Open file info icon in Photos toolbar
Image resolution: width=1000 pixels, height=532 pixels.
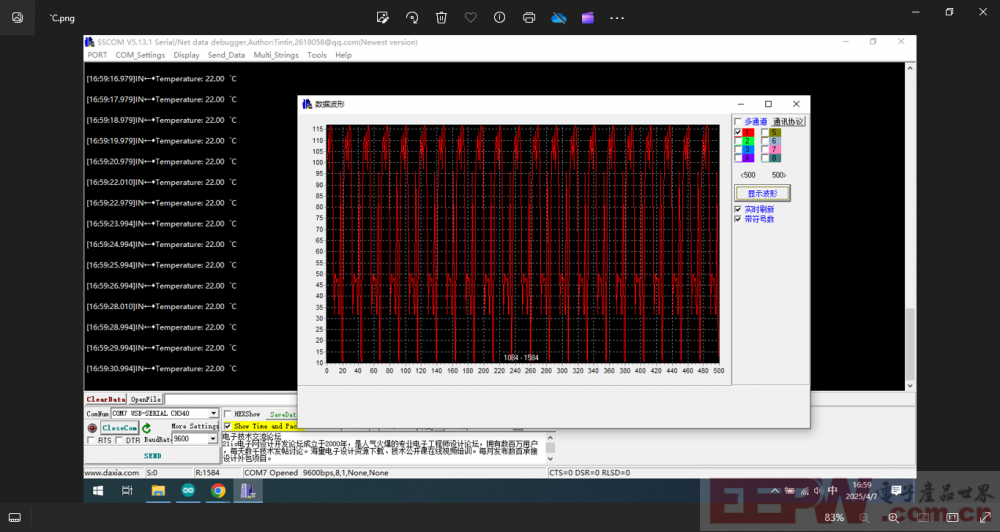[499, 18]
